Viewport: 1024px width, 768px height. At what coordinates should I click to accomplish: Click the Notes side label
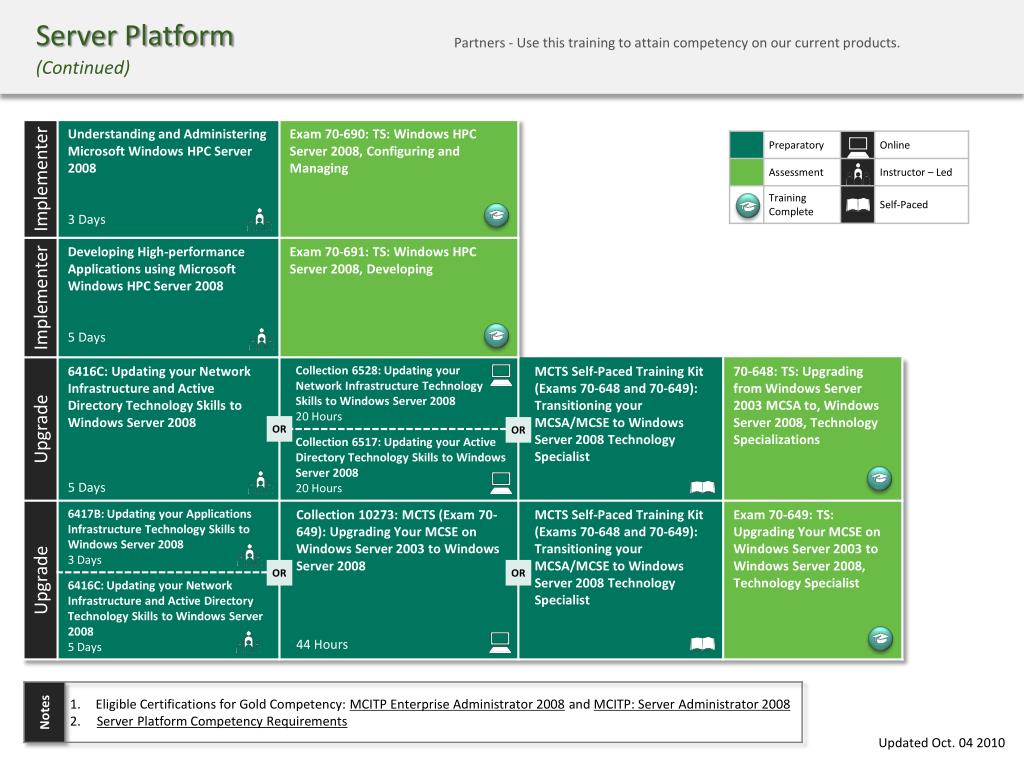click(x=44, y=712)
